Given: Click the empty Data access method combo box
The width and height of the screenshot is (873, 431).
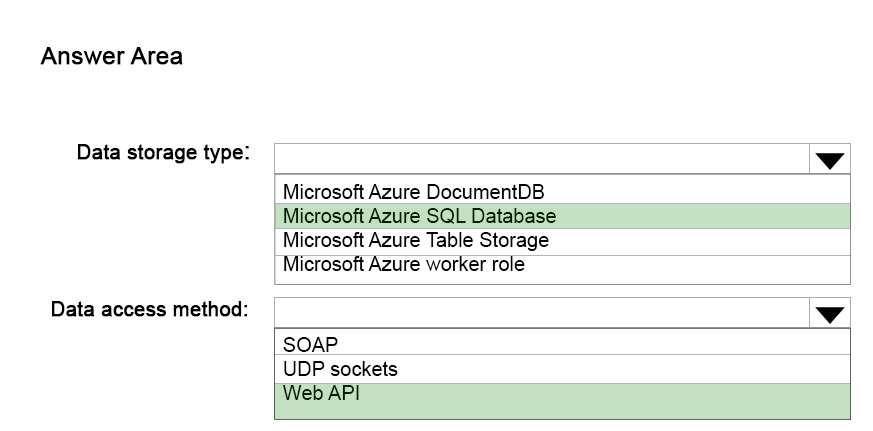Looking at the screenshot, I should (x=542, y=313).
